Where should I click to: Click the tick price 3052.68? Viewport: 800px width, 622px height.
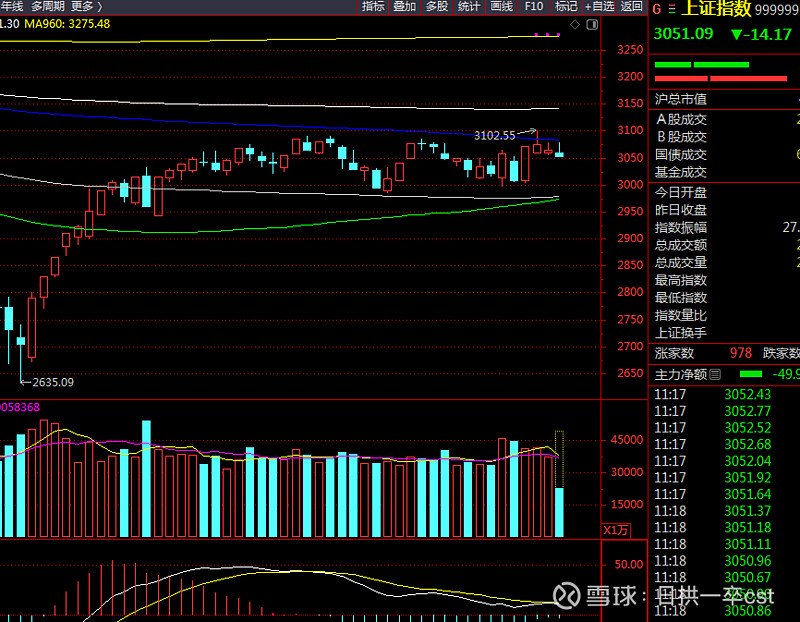tap(747, 444)
